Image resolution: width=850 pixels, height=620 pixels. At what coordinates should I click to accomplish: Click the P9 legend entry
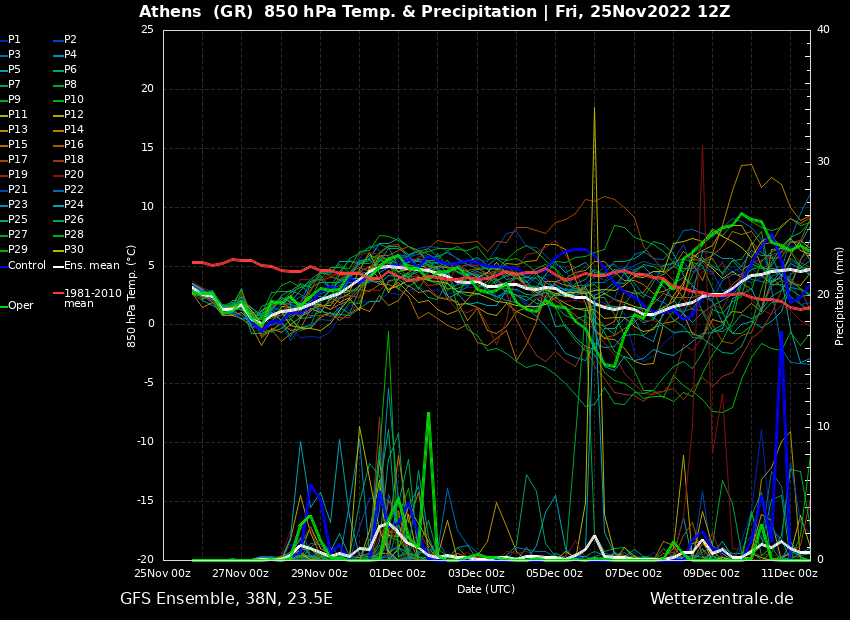click(x=11, y=99)
